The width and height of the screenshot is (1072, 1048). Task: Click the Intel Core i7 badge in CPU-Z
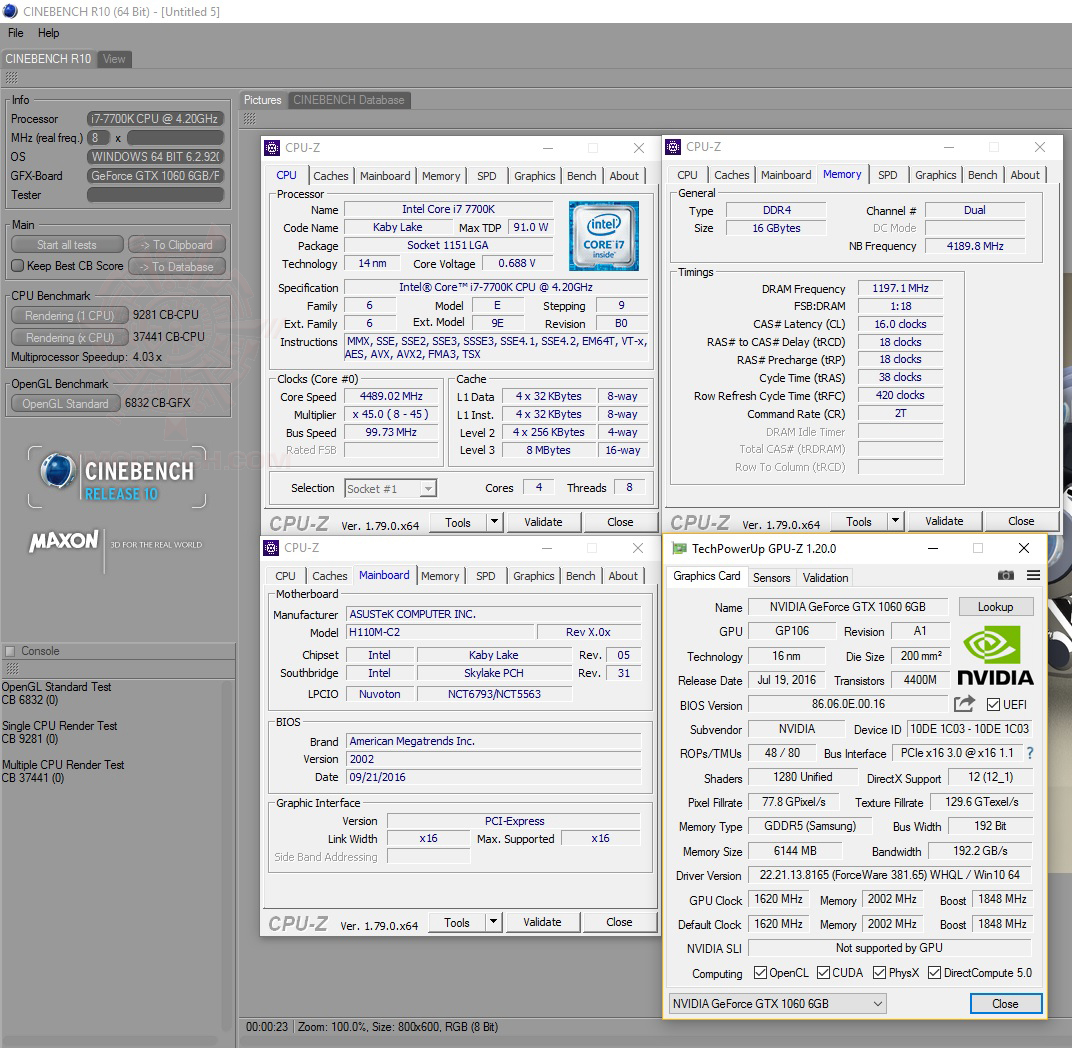(604, 236)
